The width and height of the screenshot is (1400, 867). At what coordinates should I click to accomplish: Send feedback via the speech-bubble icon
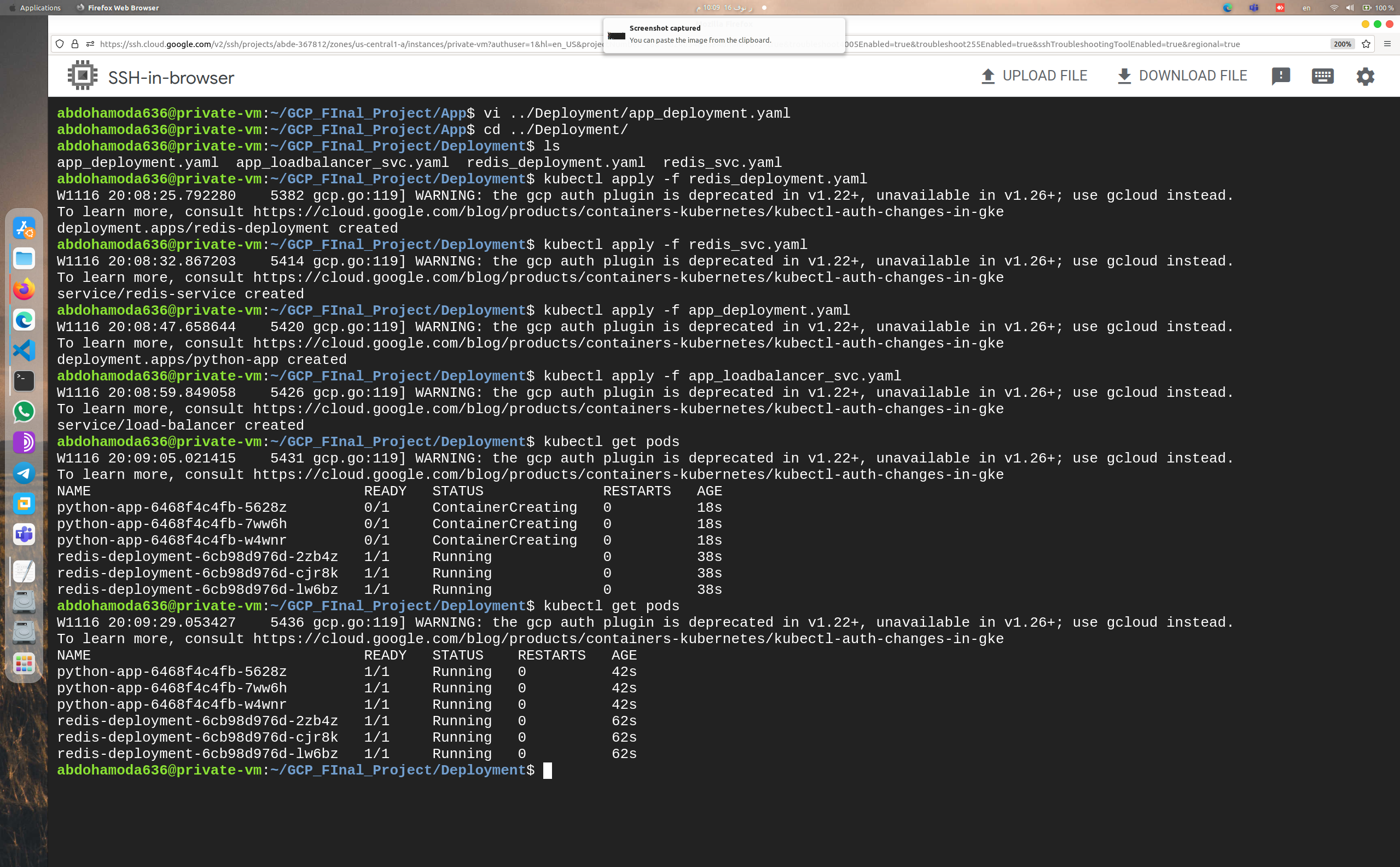pyautogui.click(x=1281, y=76)
